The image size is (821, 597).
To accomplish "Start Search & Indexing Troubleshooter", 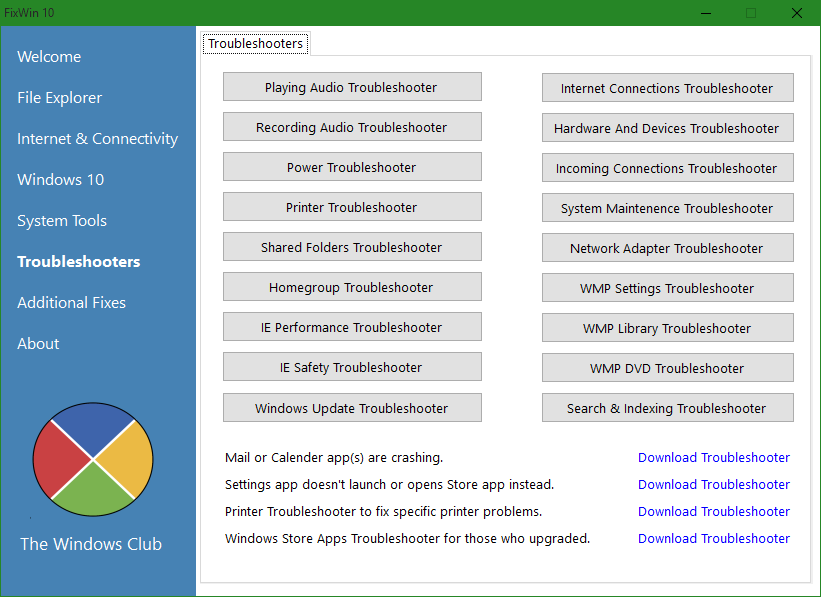I will coord(668,408).
